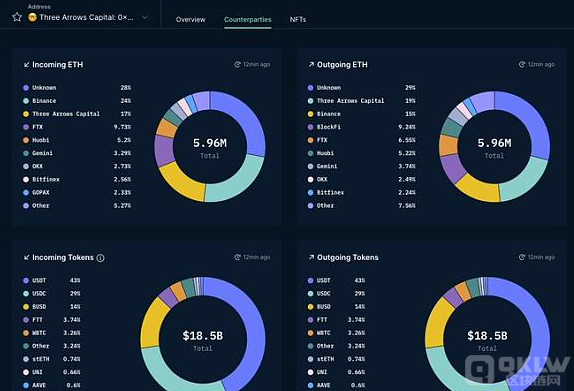
Task: Click USDT color dot in Incoming Tokens
Action: [x=26, y=281]
